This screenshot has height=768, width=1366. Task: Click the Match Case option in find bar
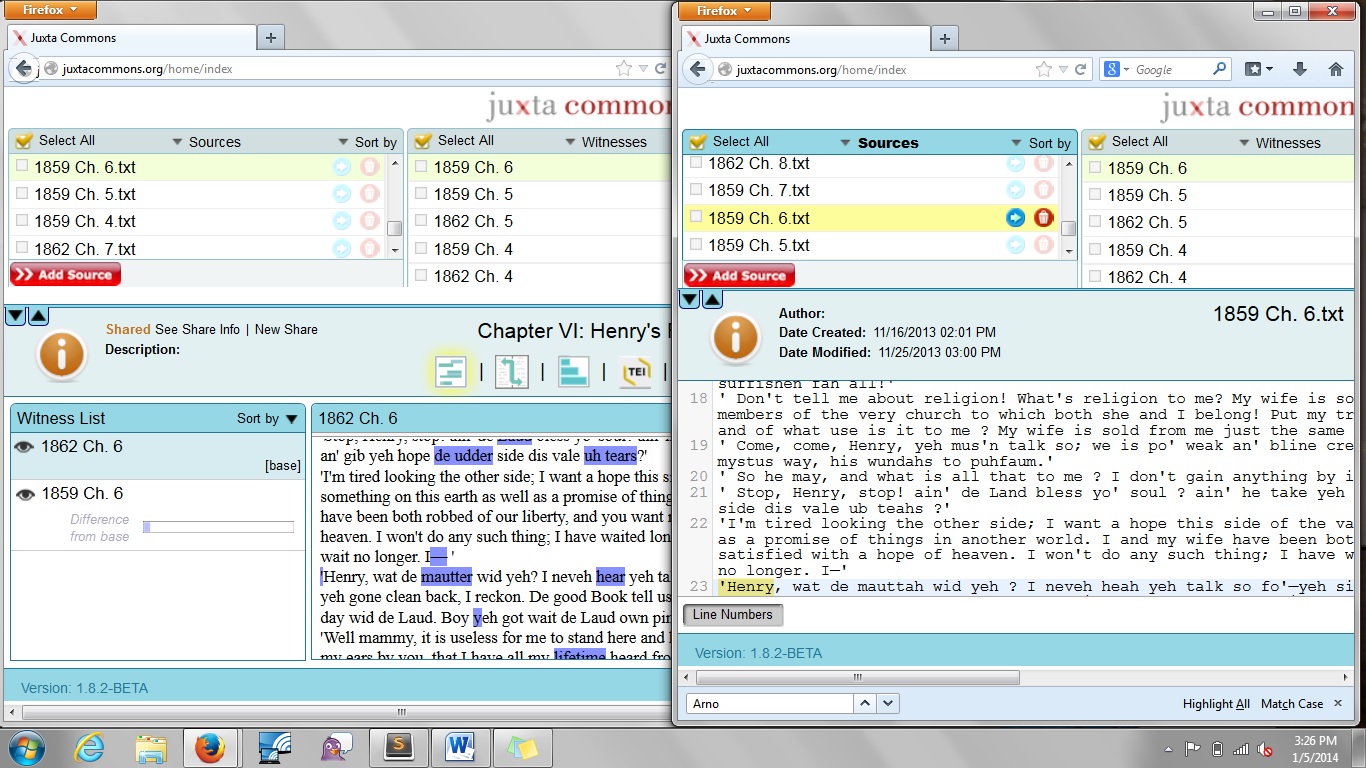pyautogui.click(x=1291, y=704)
